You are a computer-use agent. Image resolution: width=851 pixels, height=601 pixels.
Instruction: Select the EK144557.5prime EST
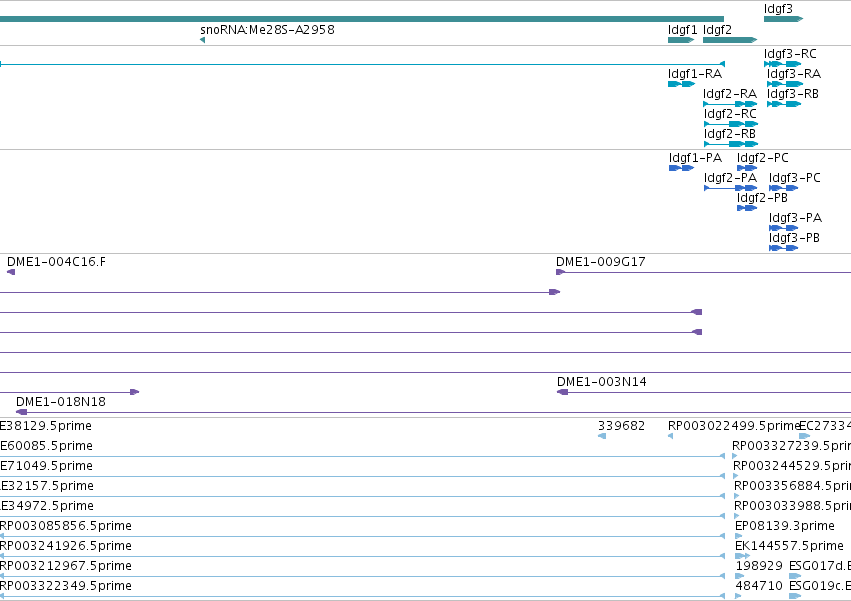click(742, 556)
